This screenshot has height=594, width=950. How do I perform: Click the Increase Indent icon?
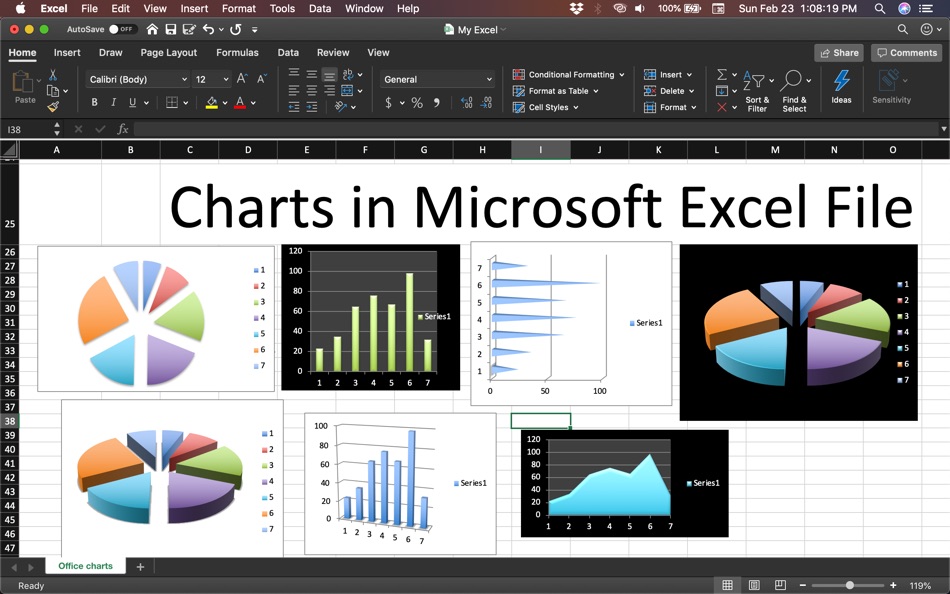tap(311, 107)
